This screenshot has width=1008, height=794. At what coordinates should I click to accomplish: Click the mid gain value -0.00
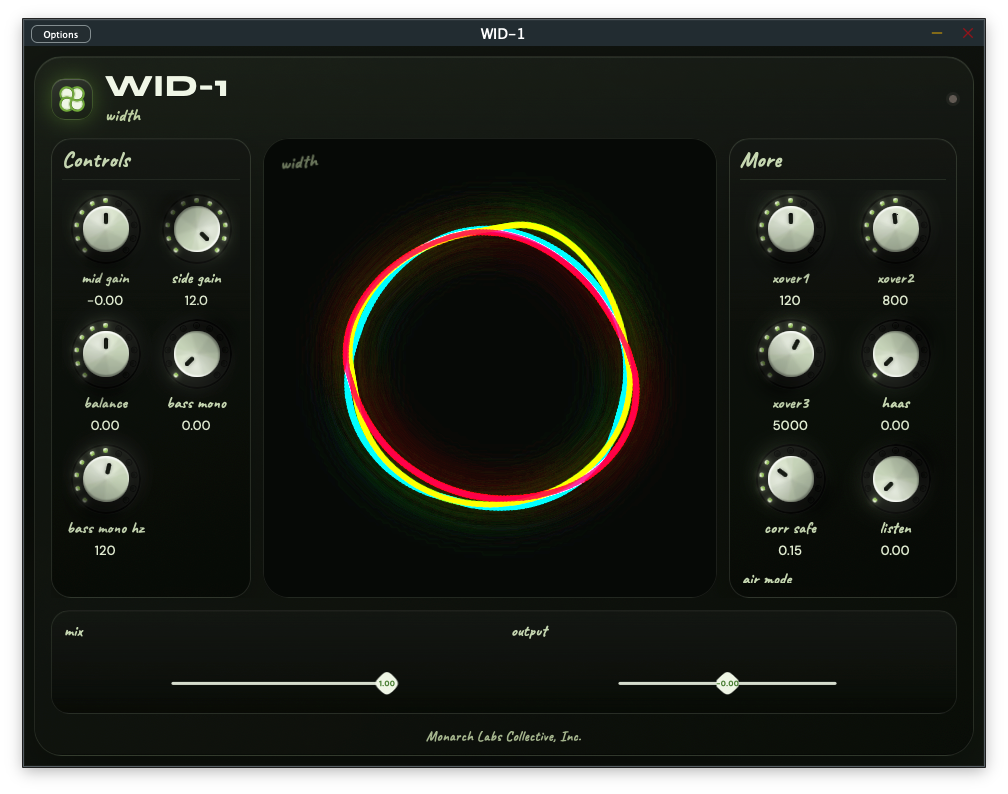105,300
